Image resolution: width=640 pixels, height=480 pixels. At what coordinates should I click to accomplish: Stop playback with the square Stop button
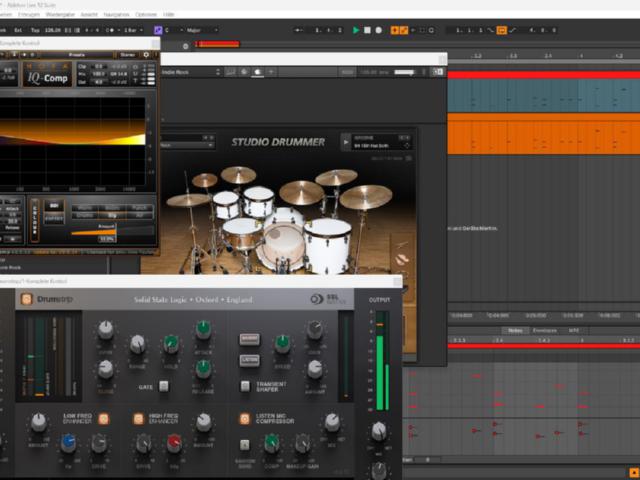pyautogui.click(x=367, y=30)
